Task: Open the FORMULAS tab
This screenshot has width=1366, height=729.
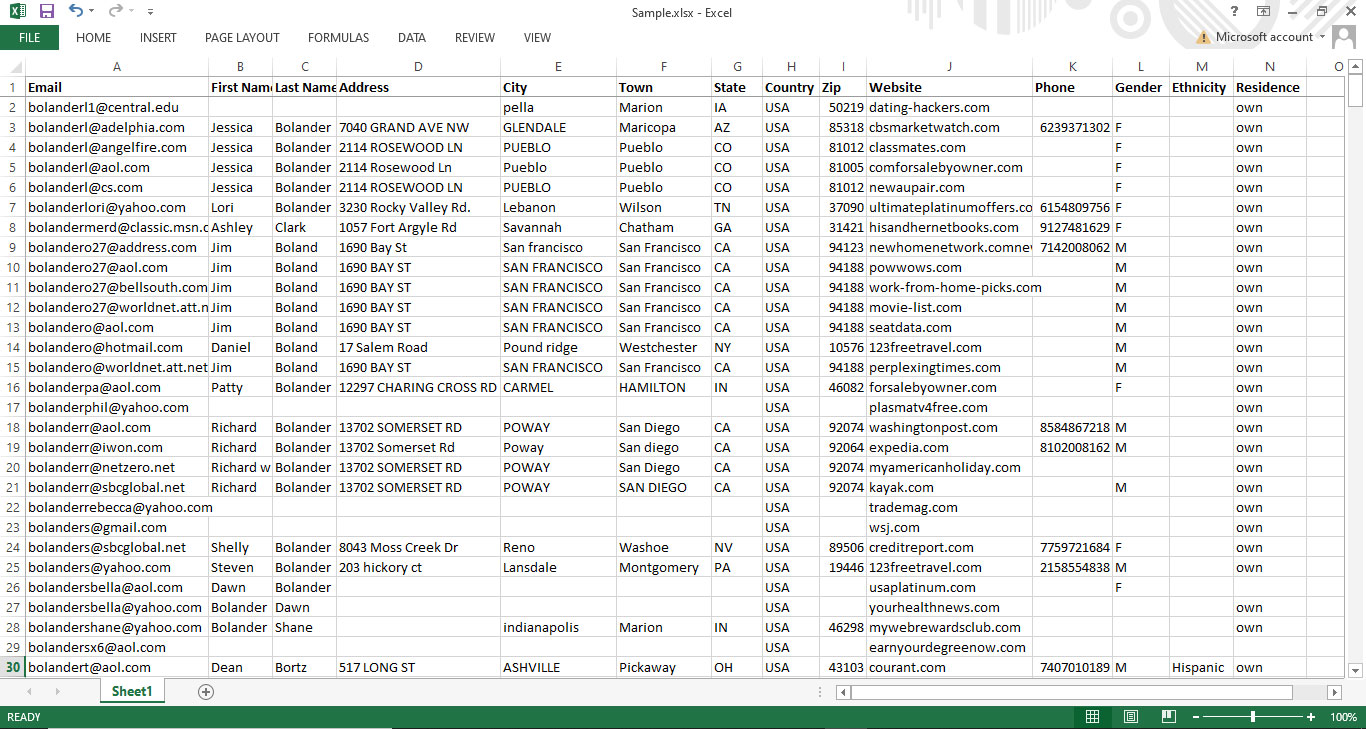Action: pyautogui.click(x=338, y=38)
